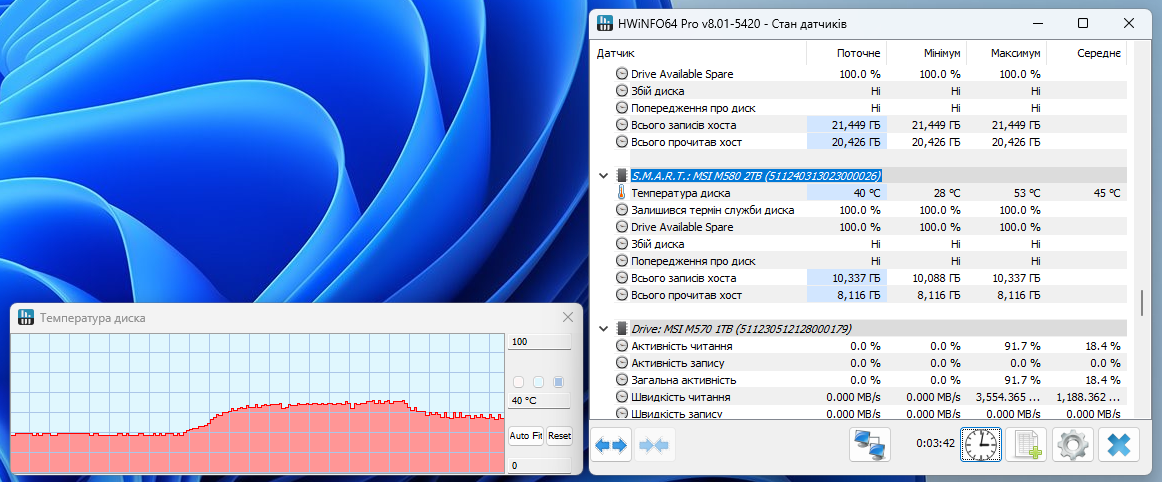Click the sensor icon of Загальна активність
The width and height of the screenshot is (1162, 482).
tap(622, 380)
